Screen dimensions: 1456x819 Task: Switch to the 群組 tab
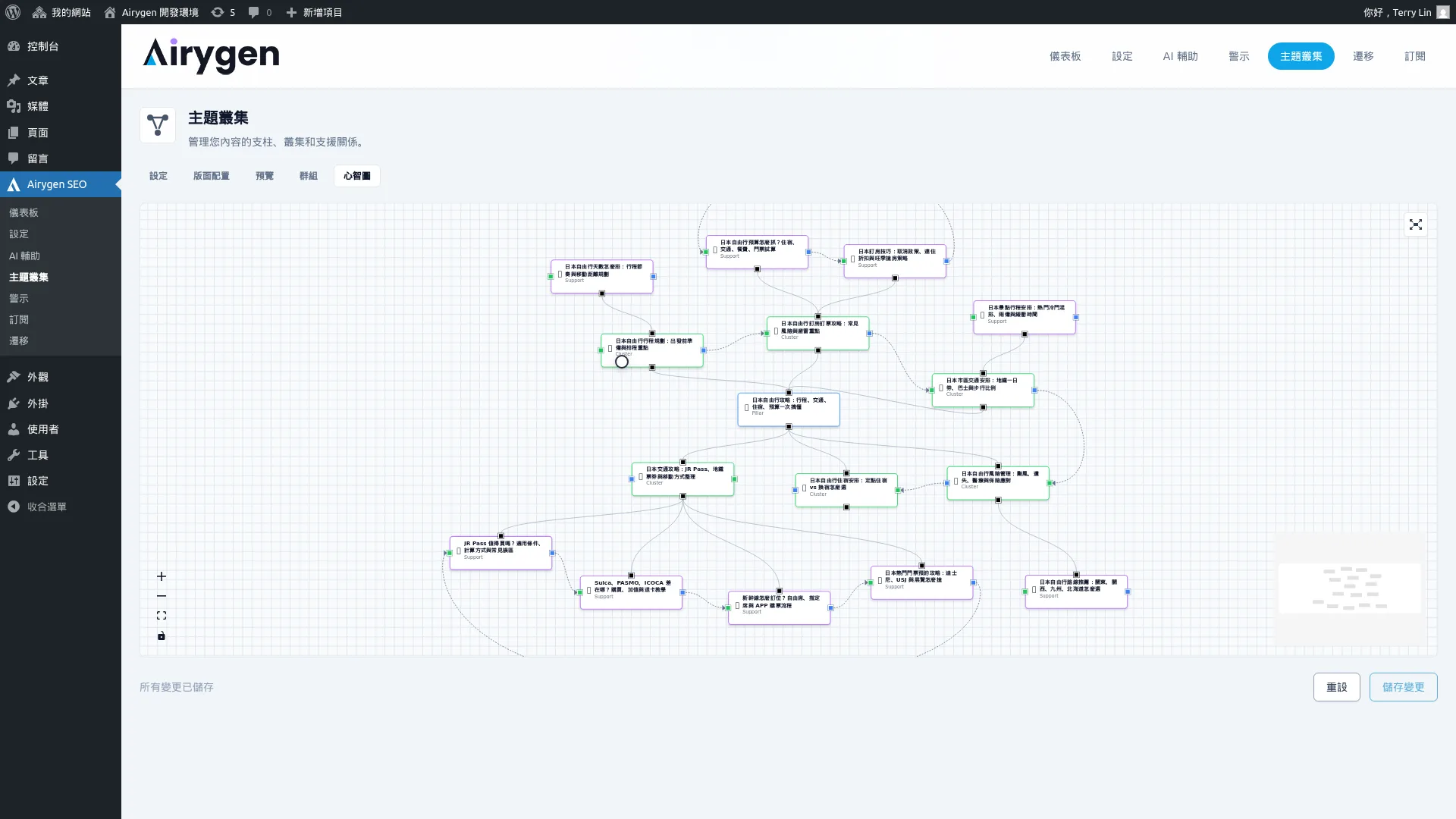point(308,176)
